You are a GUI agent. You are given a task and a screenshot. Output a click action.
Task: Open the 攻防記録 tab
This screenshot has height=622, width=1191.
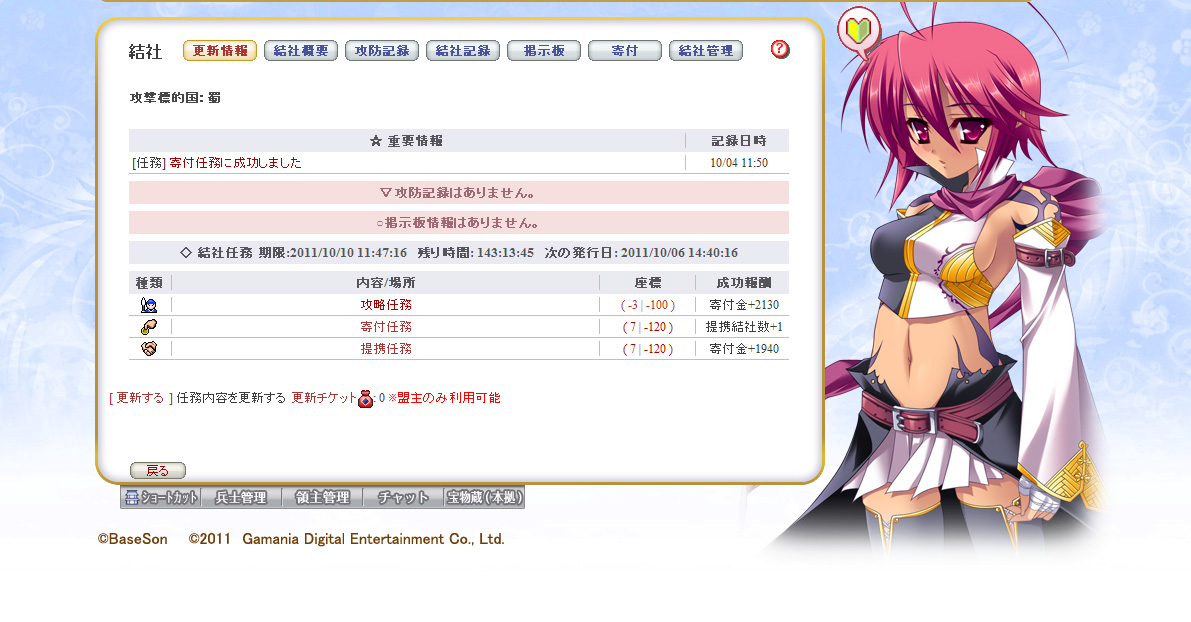382,51
